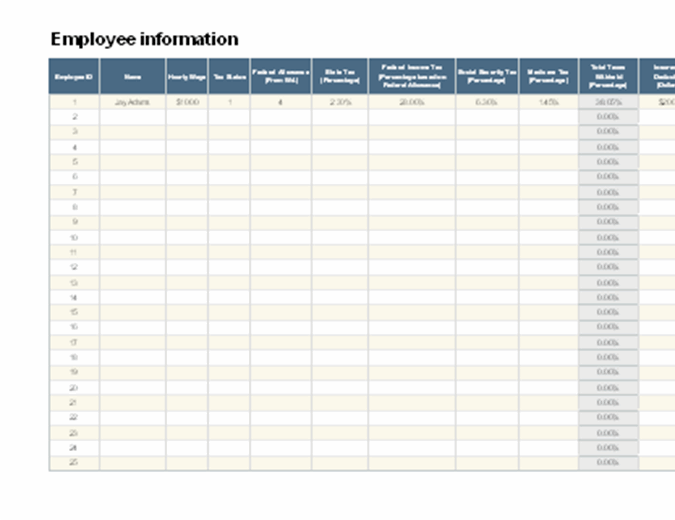Select the $10.00 hourly wage cell
This screenshot has width=675, height=520.
(x=186, y=102)
